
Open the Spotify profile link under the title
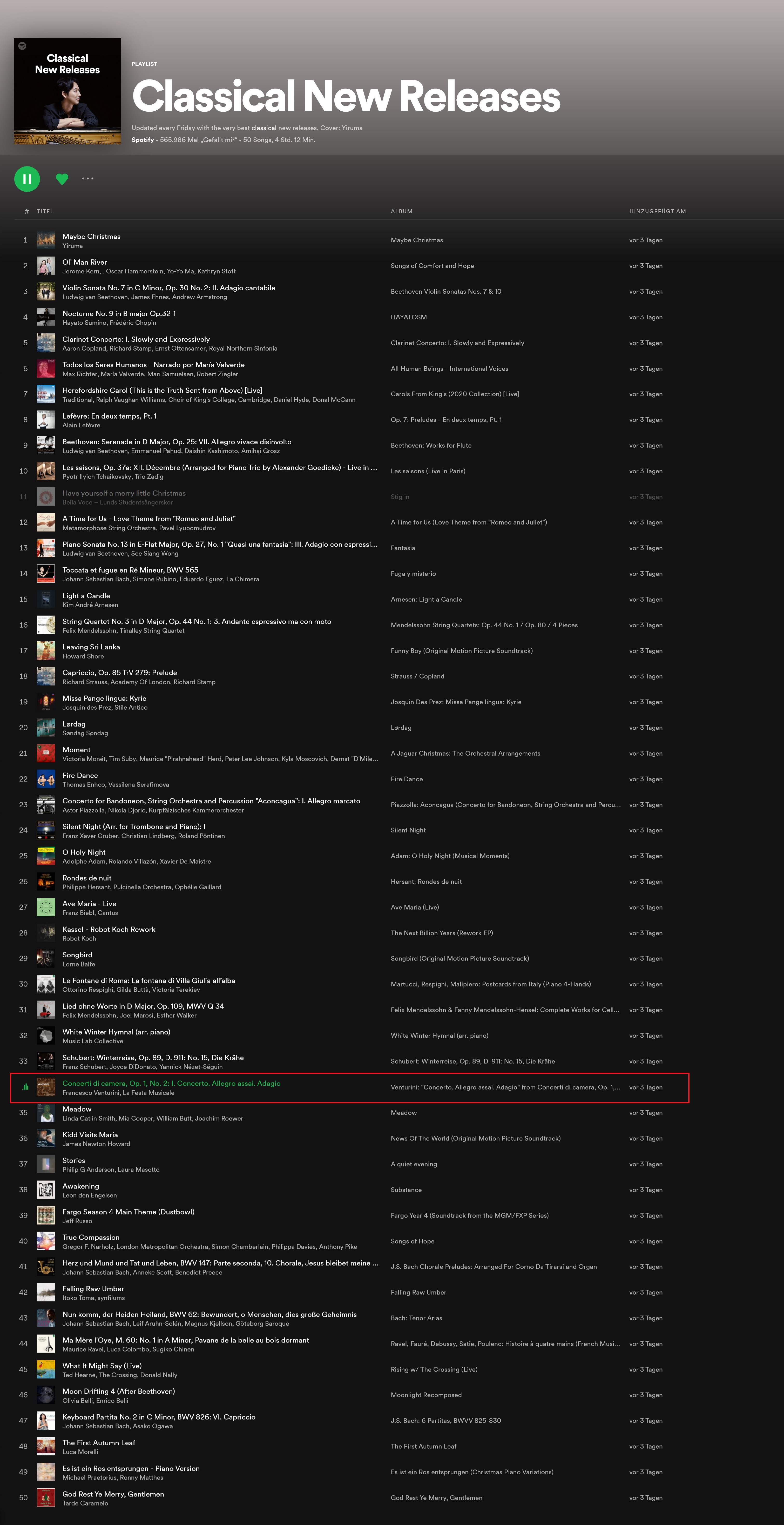coord(143,140)
